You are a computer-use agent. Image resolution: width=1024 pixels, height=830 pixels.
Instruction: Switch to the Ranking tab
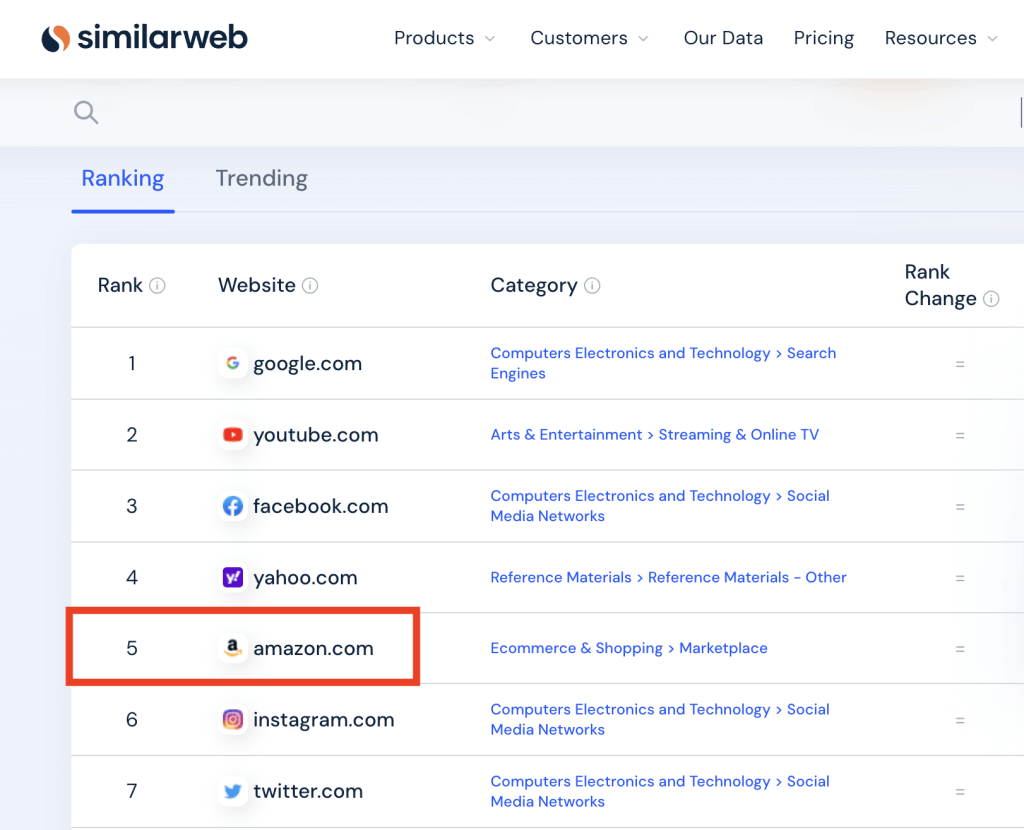pos(123,178)
